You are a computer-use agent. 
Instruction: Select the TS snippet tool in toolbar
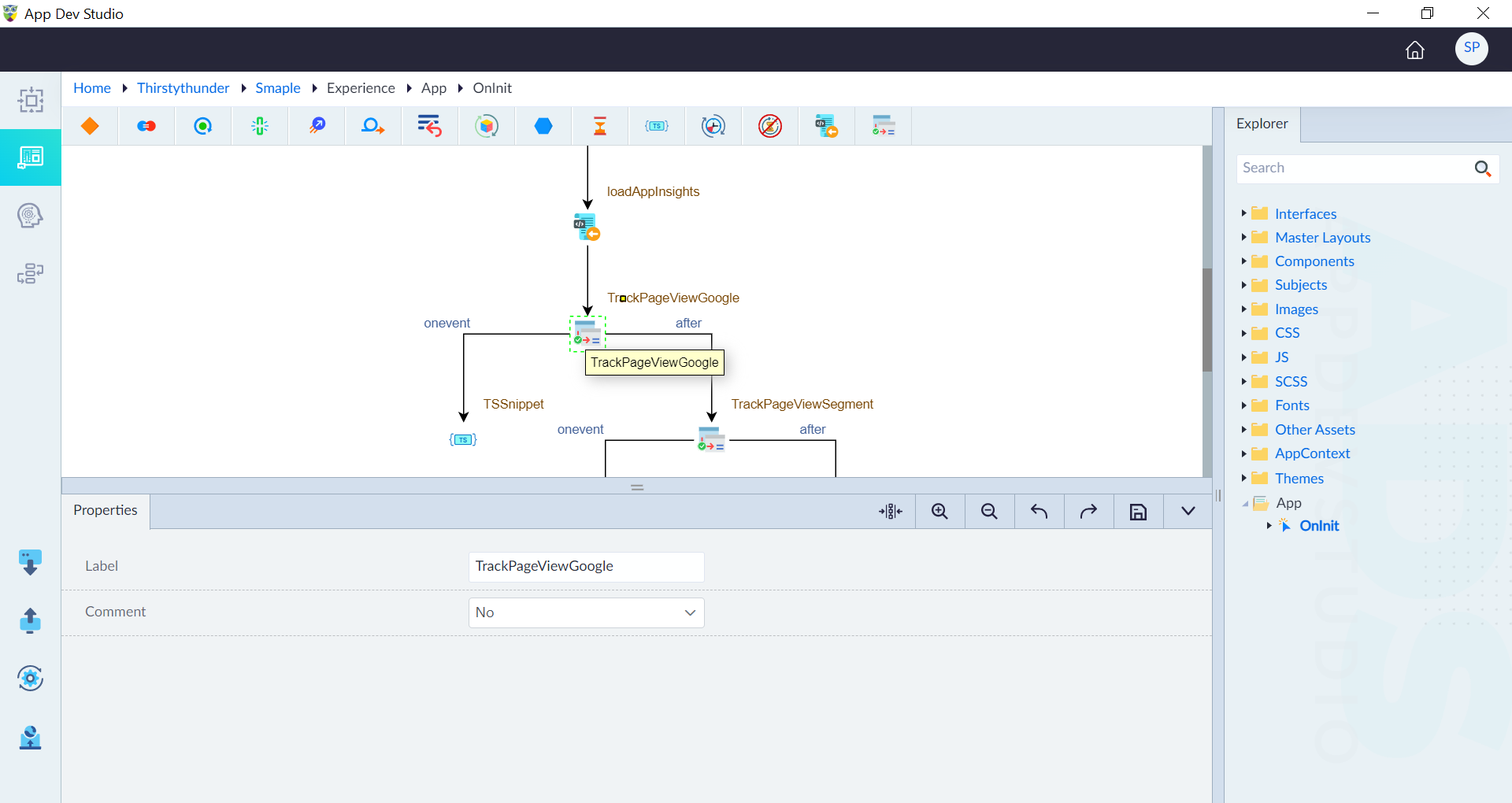pyautogui.click(x=657, y=126)
